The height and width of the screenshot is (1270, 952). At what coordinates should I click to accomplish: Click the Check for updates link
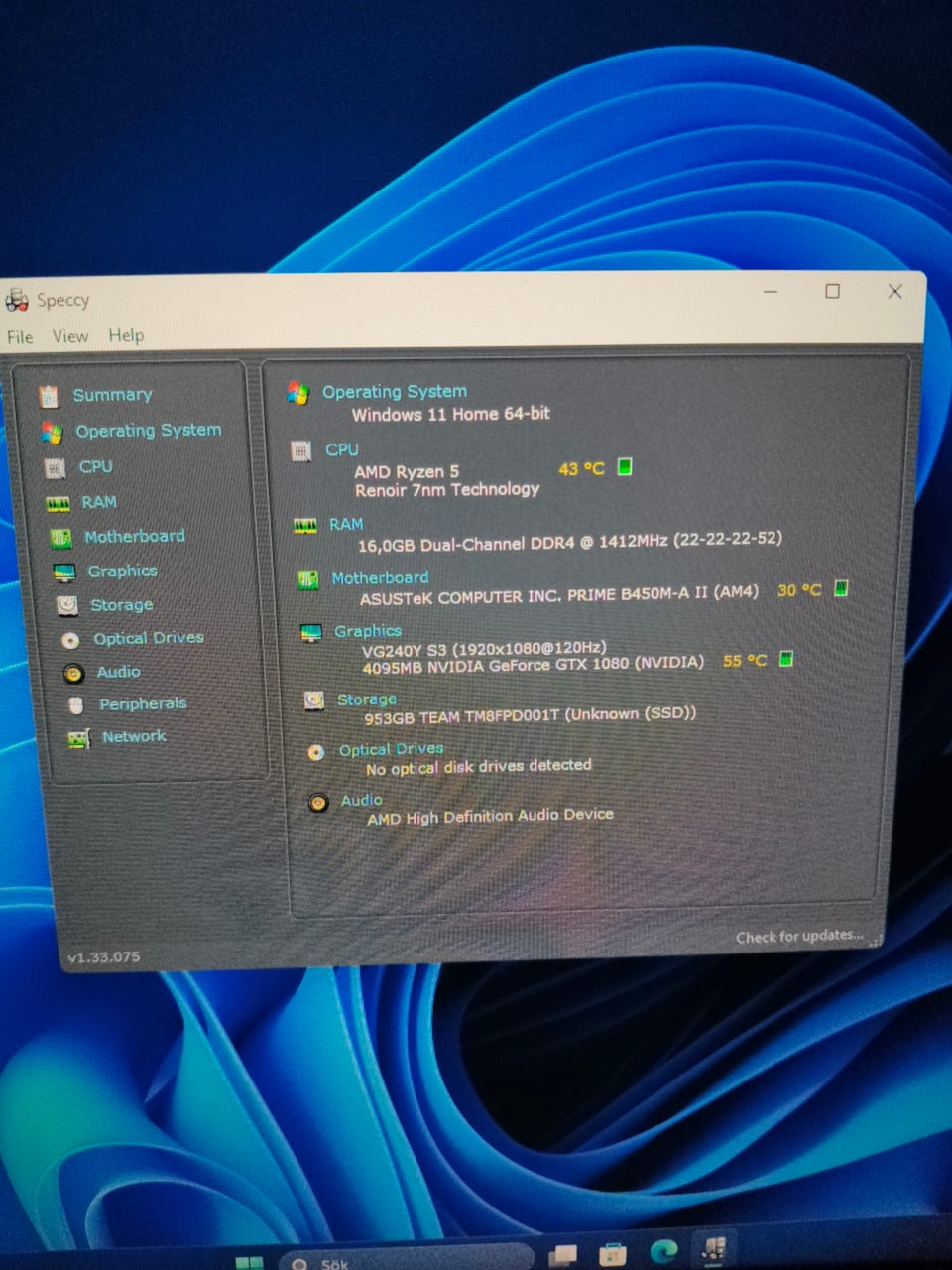(799, 936)
